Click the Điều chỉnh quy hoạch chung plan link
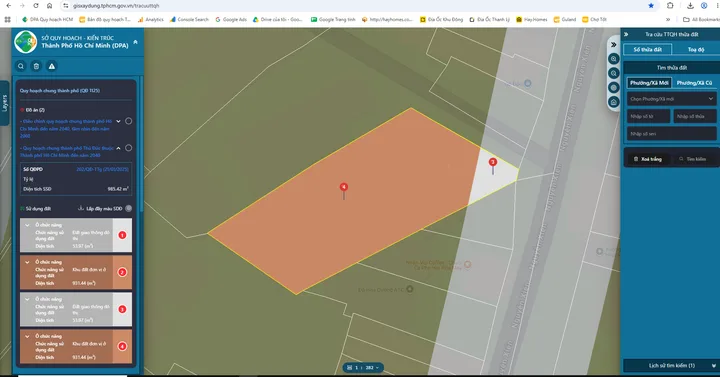The image size is (720, 377). pyautogui.click(x=66, y=129)
